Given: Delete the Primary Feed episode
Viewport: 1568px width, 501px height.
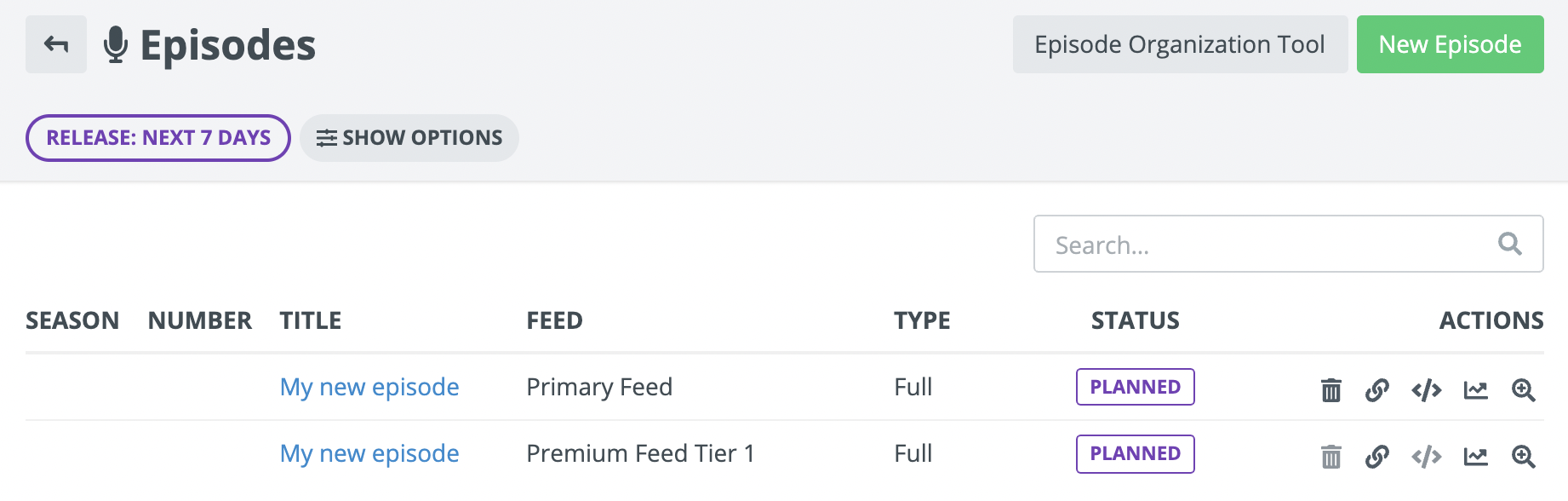Looking at the screenshot, I should click(x=1331, y=389).
